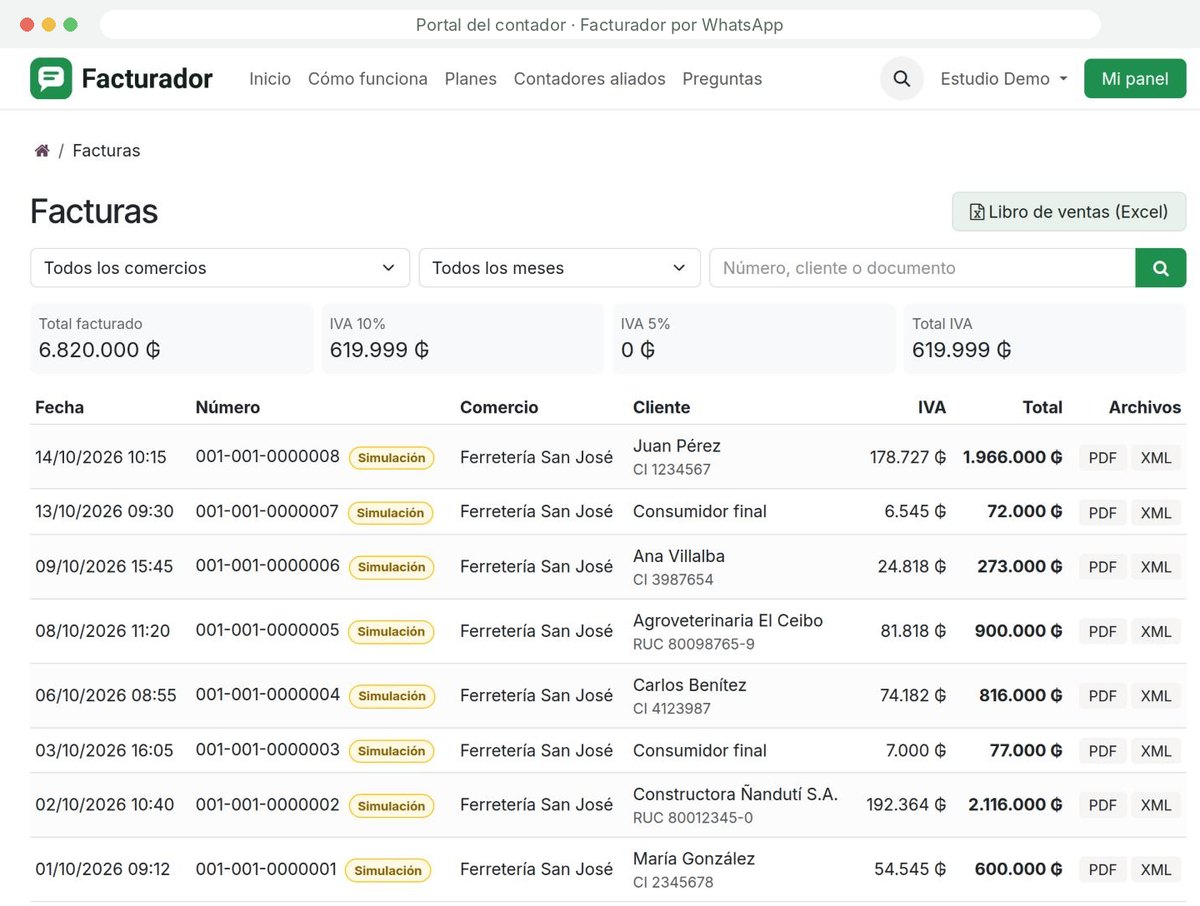The image size is (1200, 906).
Task: Download XML for invoice 001-001-0000007
Action: pos(1156,513)
